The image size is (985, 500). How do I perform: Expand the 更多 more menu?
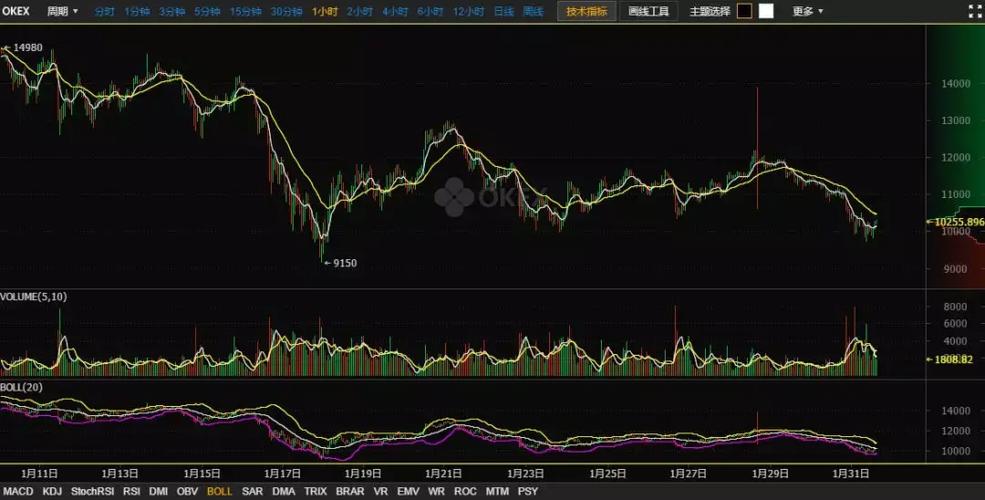(x=808, y=12)
